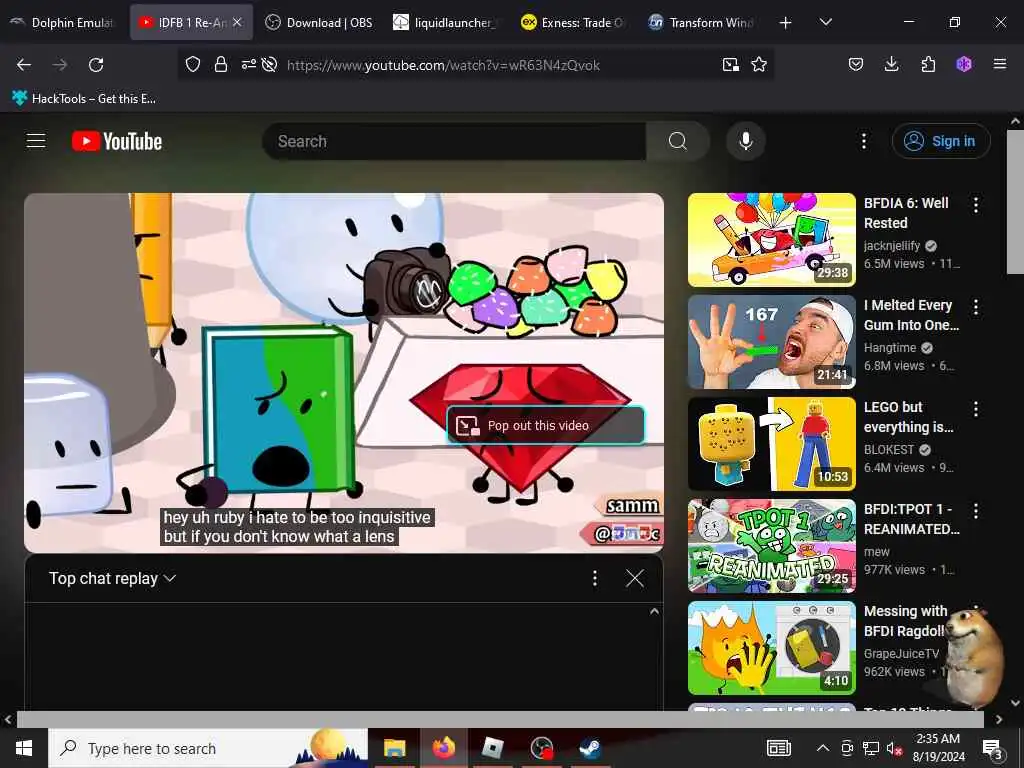Open the list all tabs dropdown
1024x768 pixels.
click(825, 22)
